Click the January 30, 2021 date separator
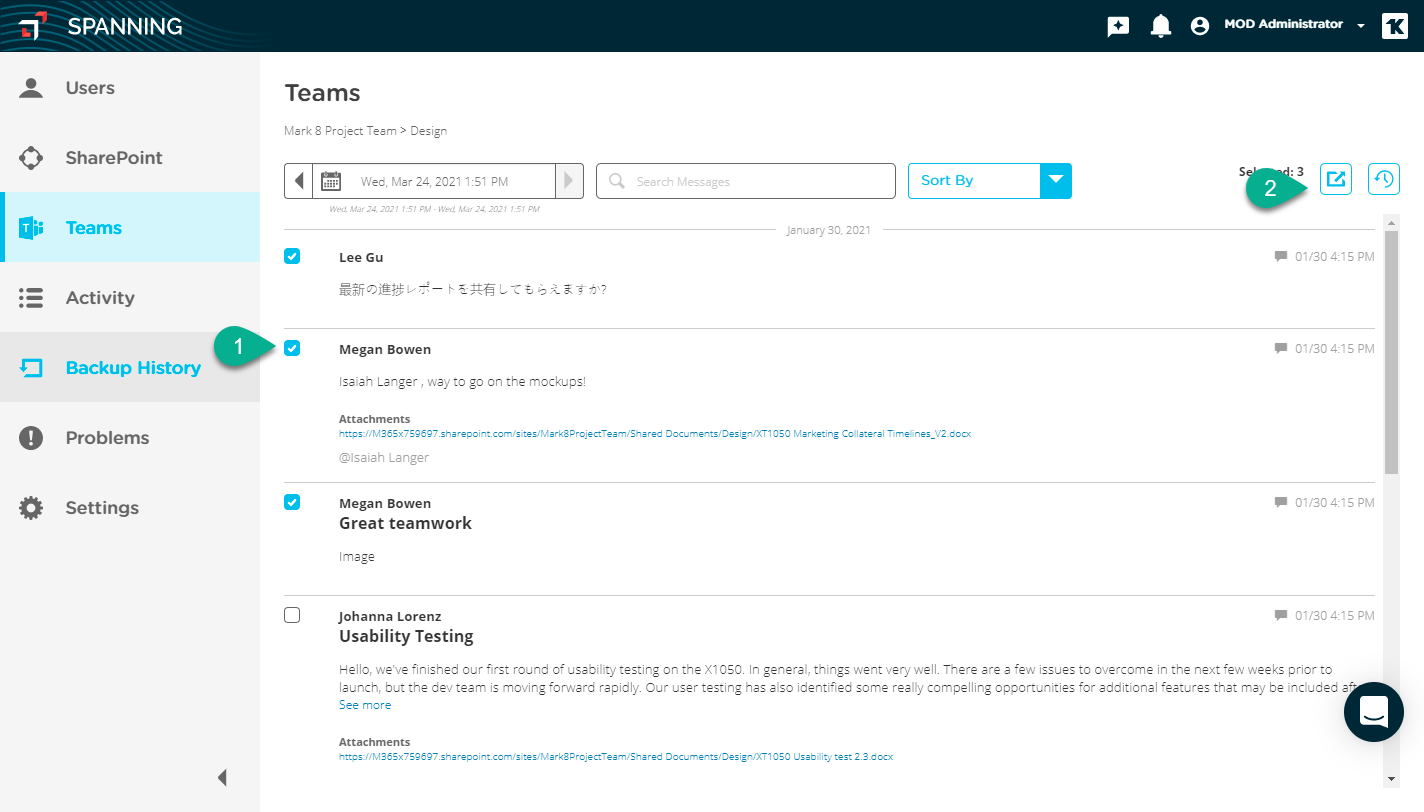This screenshot has width=1424, height=812. point(829,230)
